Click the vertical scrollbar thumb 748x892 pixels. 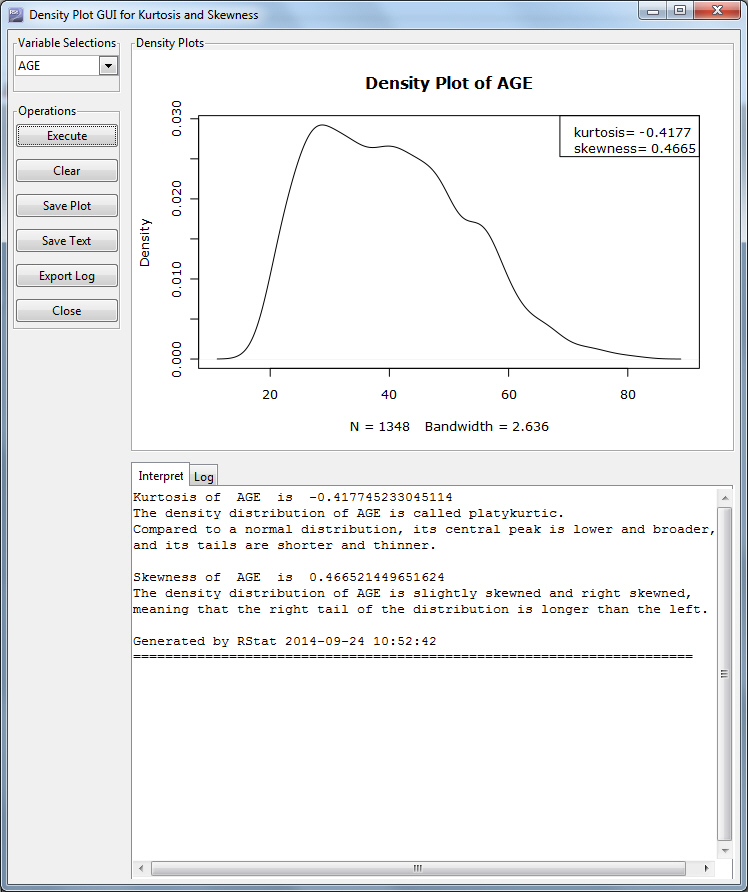point(725,674)
